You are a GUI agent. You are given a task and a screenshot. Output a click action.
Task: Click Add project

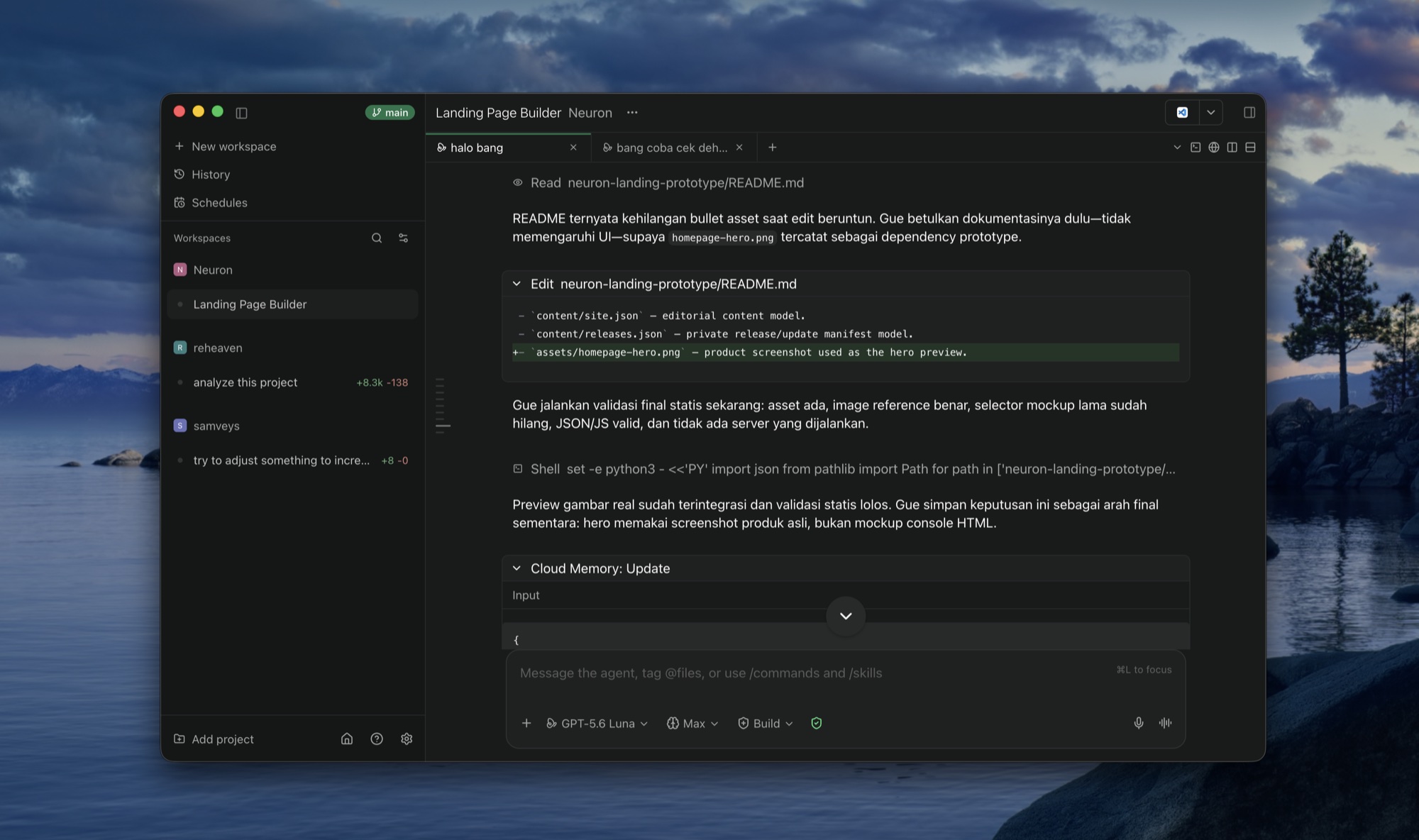pyautogui.click(x=214, y=739)
